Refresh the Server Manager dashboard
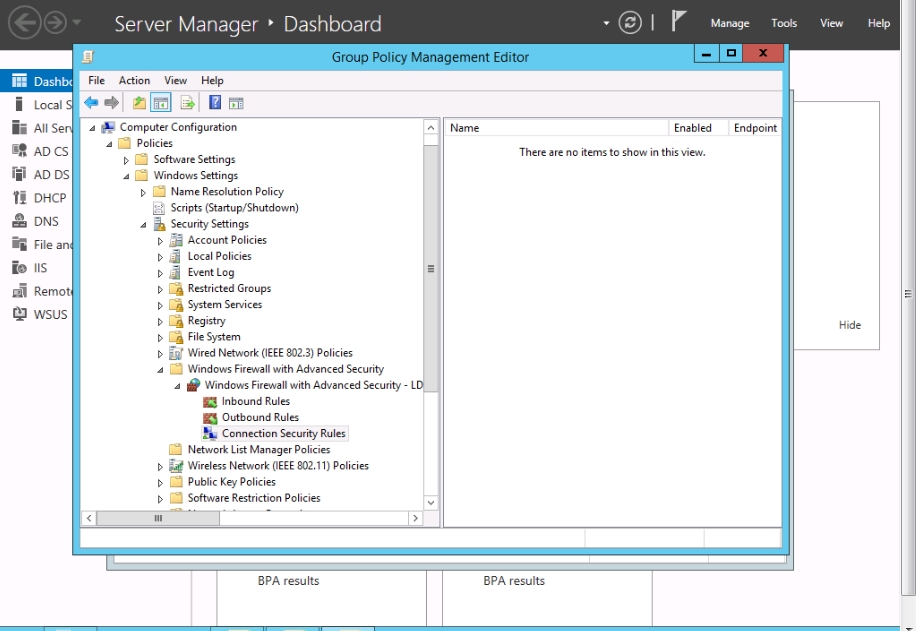The height and width of the screenshot is (631, 916). 630,23
